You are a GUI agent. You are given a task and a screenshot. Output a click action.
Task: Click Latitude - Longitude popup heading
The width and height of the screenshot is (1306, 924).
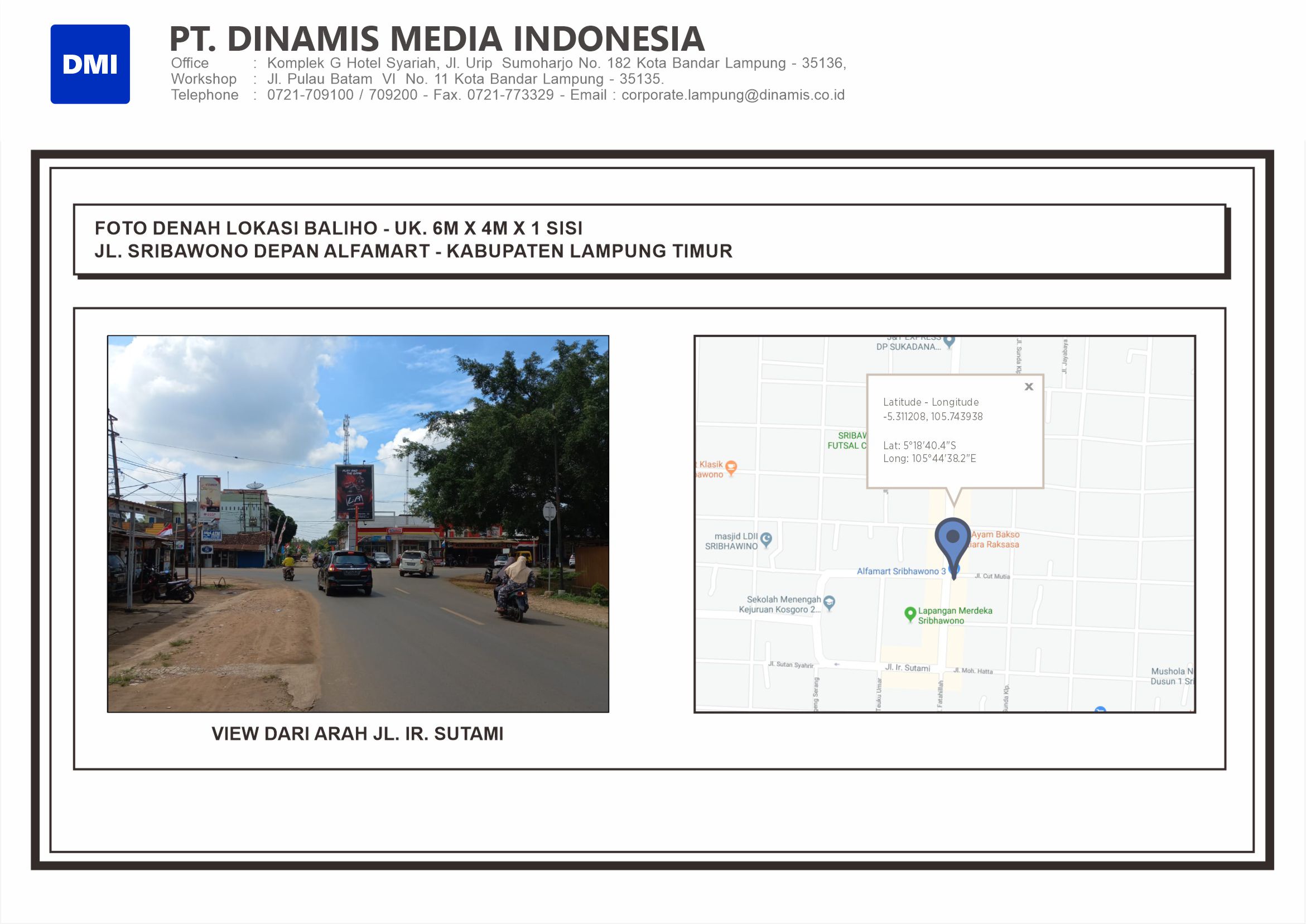tap(931, 402)
